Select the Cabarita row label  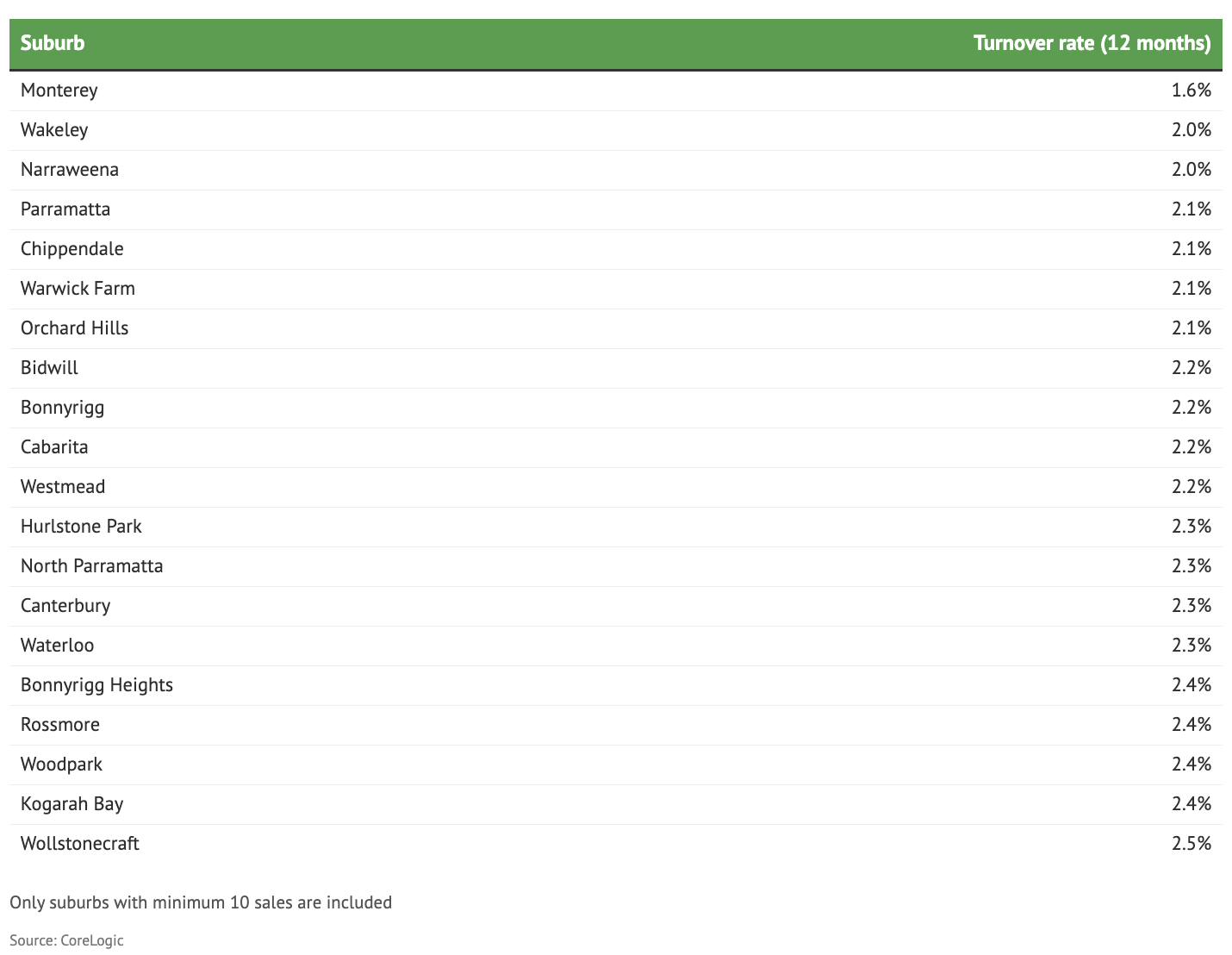point(54,447)
